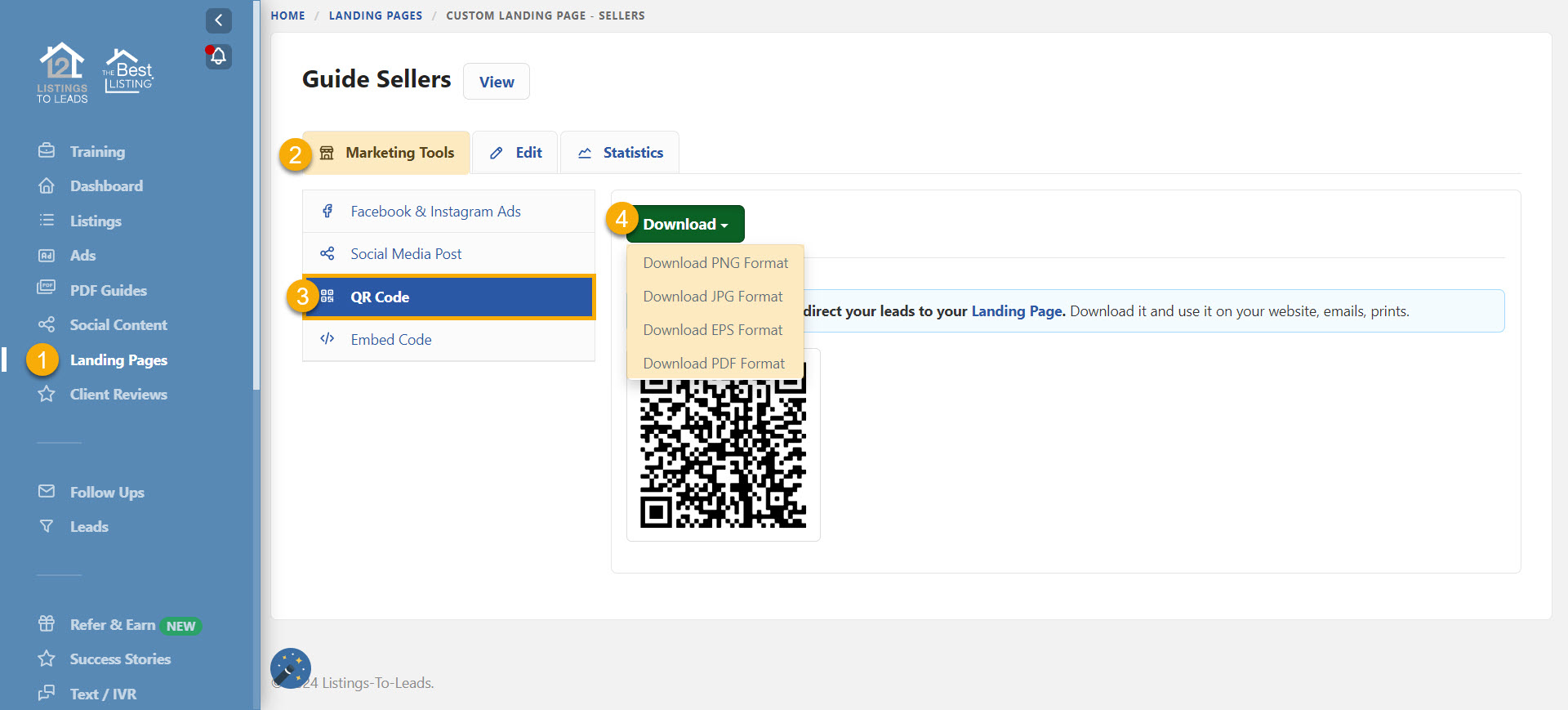Collapse the sidebar with the chevron button
Image resolution: width=1568 pixels, height=710 pixels.
218,20
